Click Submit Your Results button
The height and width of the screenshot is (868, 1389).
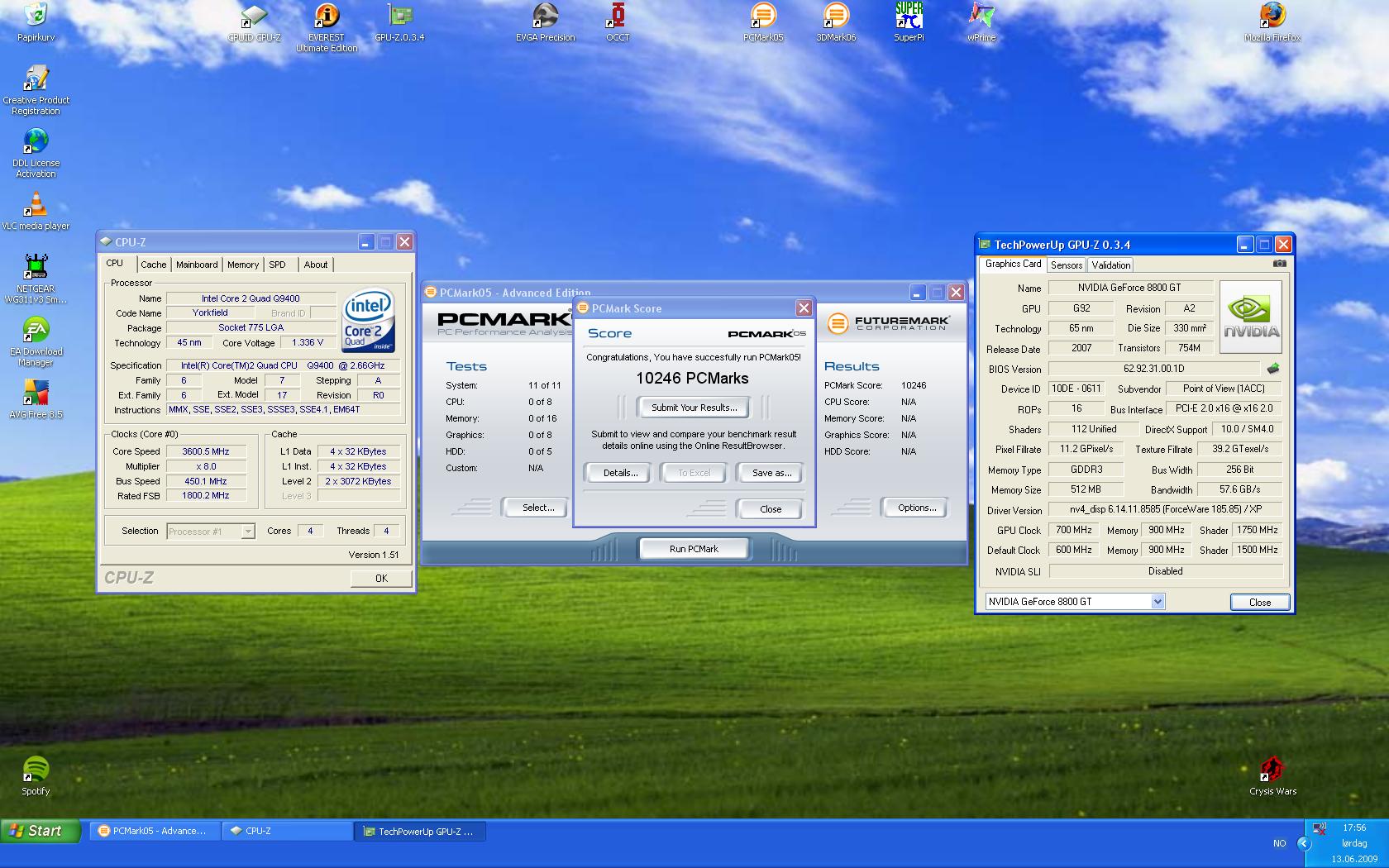point(694,408)
